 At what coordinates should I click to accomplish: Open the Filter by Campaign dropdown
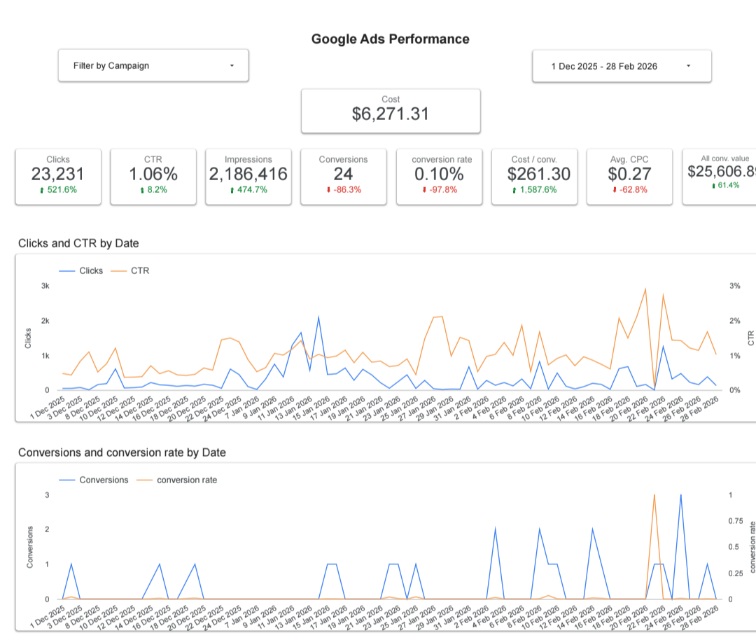pos(153,66)
